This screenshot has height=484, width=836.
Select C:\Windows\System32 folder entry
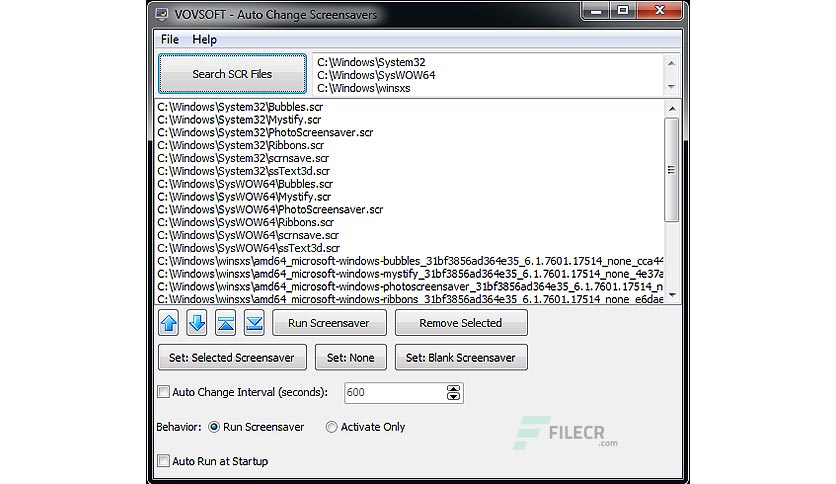tap(371, 62)
